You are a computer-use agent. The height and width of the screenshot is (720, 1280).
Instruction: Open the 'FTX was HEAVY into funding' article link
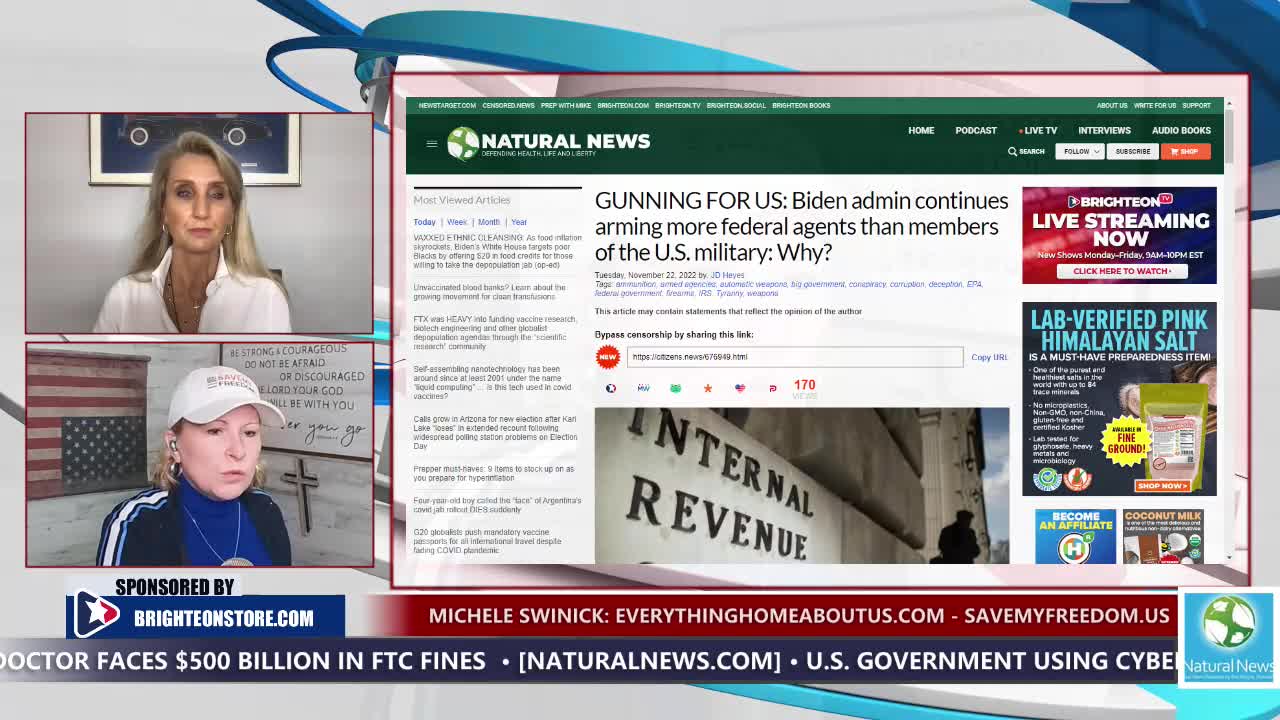495,333
